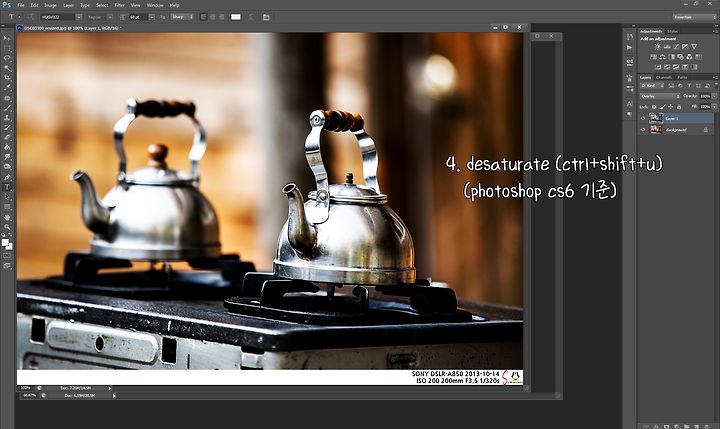Add a Color Balance adjustment
The image size is (720, 429).
(x=663, y=57)
